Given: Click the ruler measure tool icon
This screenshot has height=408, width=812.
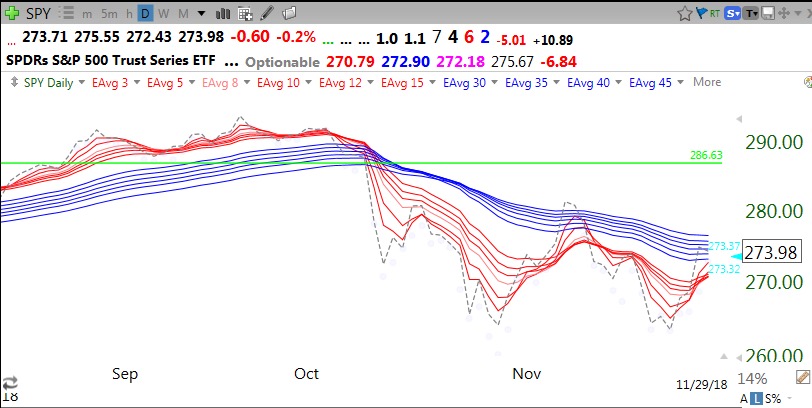Looking at the screenshot, I should tap(803, 377).
